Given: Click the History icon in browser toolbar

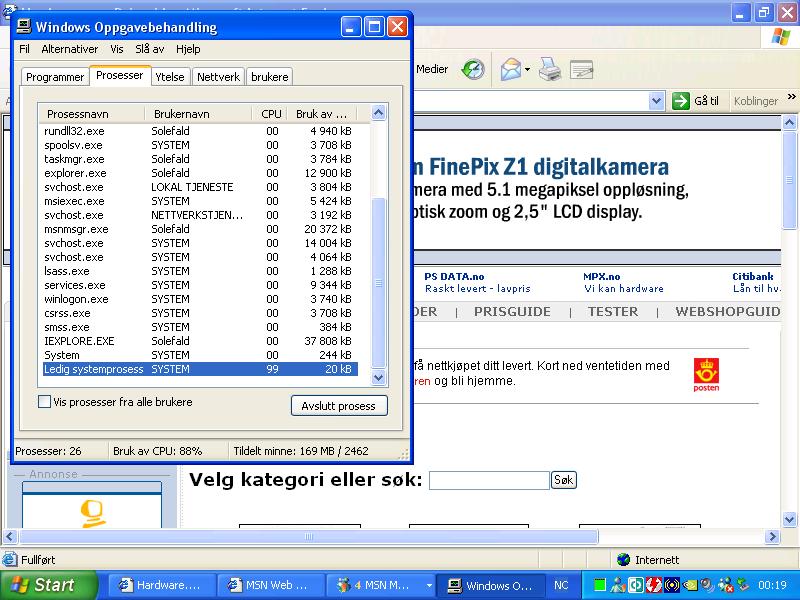Looking at the screenshot, I should click(473, 69).
